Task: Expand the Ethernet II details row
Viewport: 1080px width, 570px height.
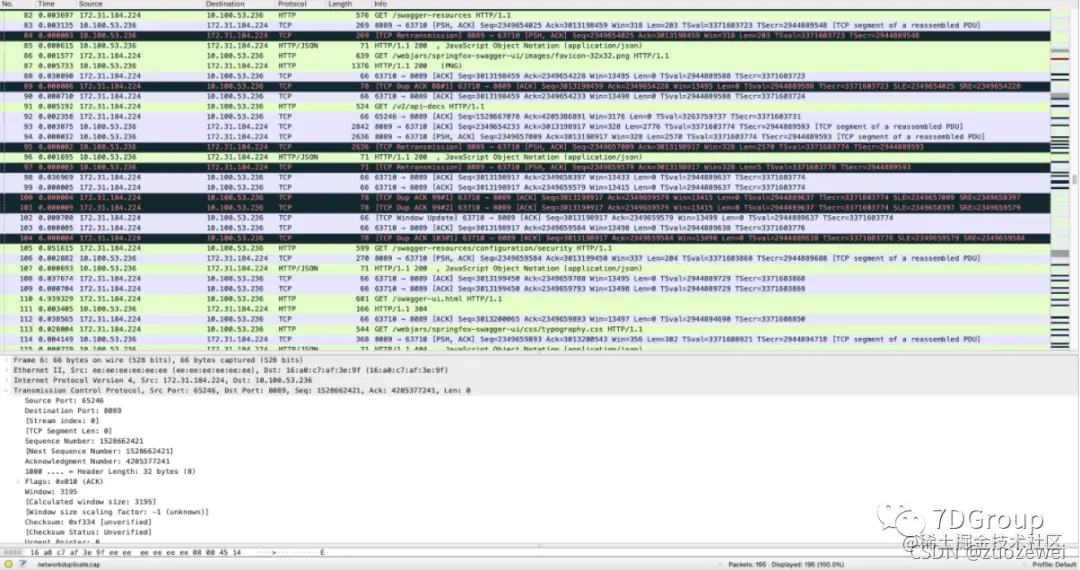Action: 6,370
